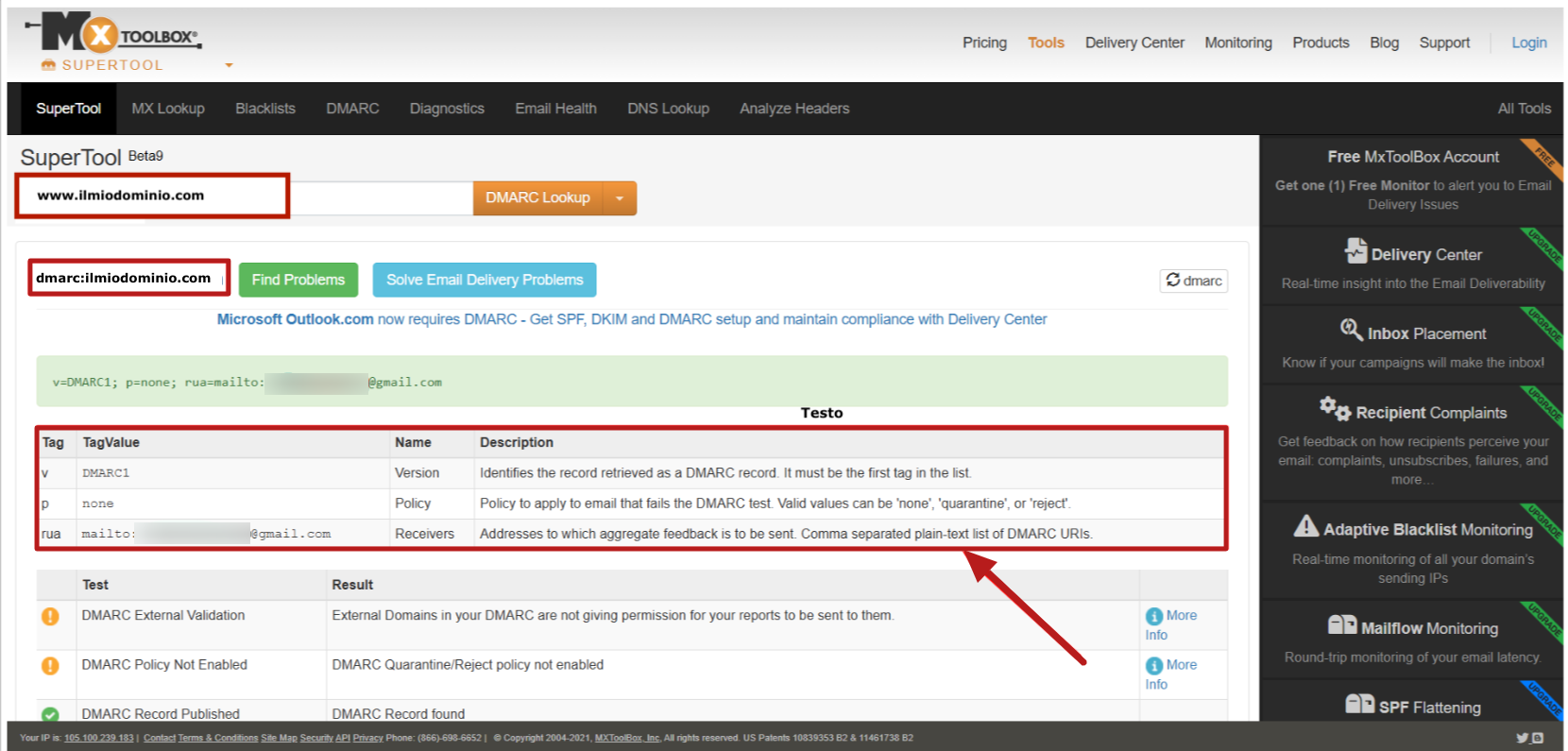Open More Info for DMARC Policy Not Enabled

[x=1171, y=674]
